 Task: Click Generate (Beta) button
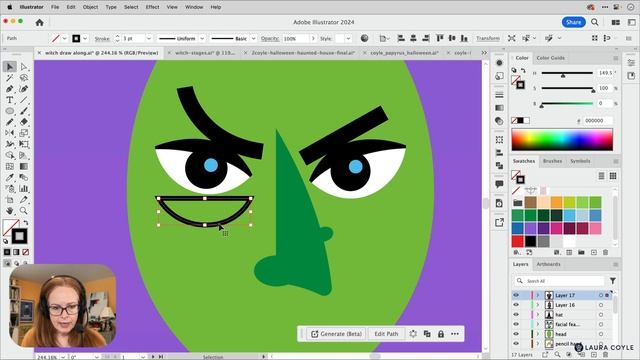pos(337,334)
